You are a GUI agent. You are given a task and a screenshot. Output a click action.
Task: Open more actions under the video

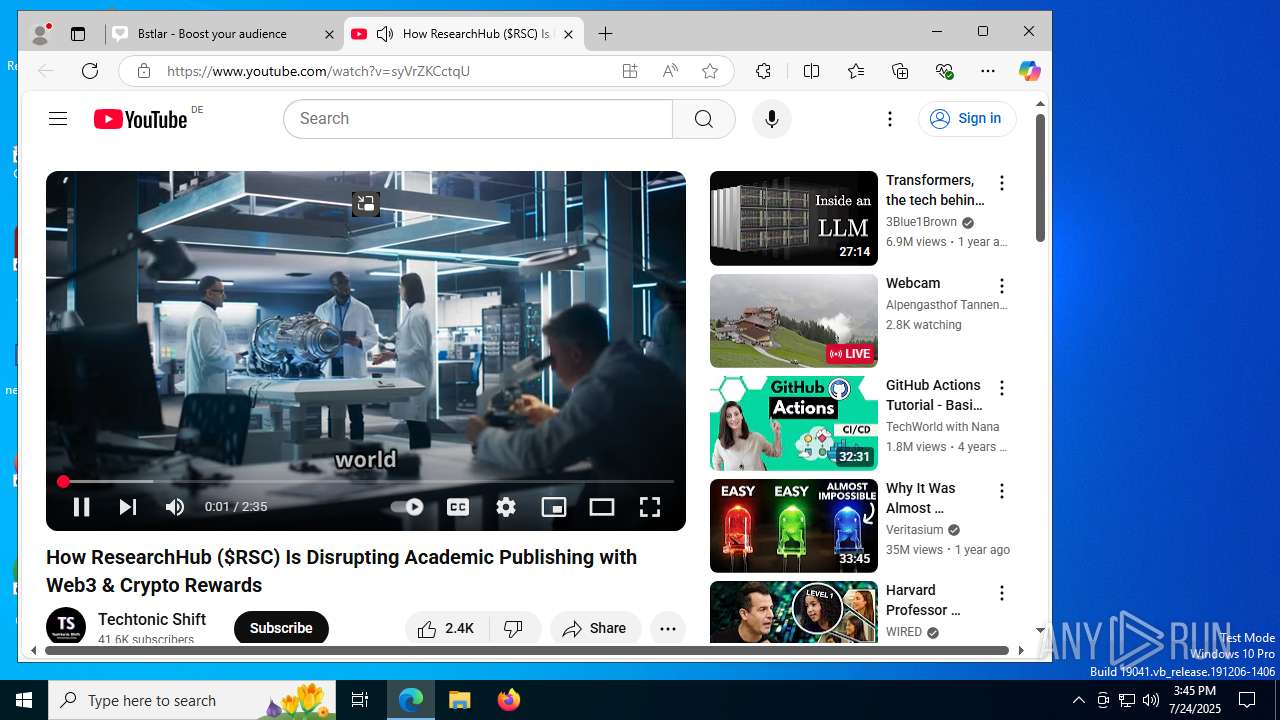(x=668, y=628)
